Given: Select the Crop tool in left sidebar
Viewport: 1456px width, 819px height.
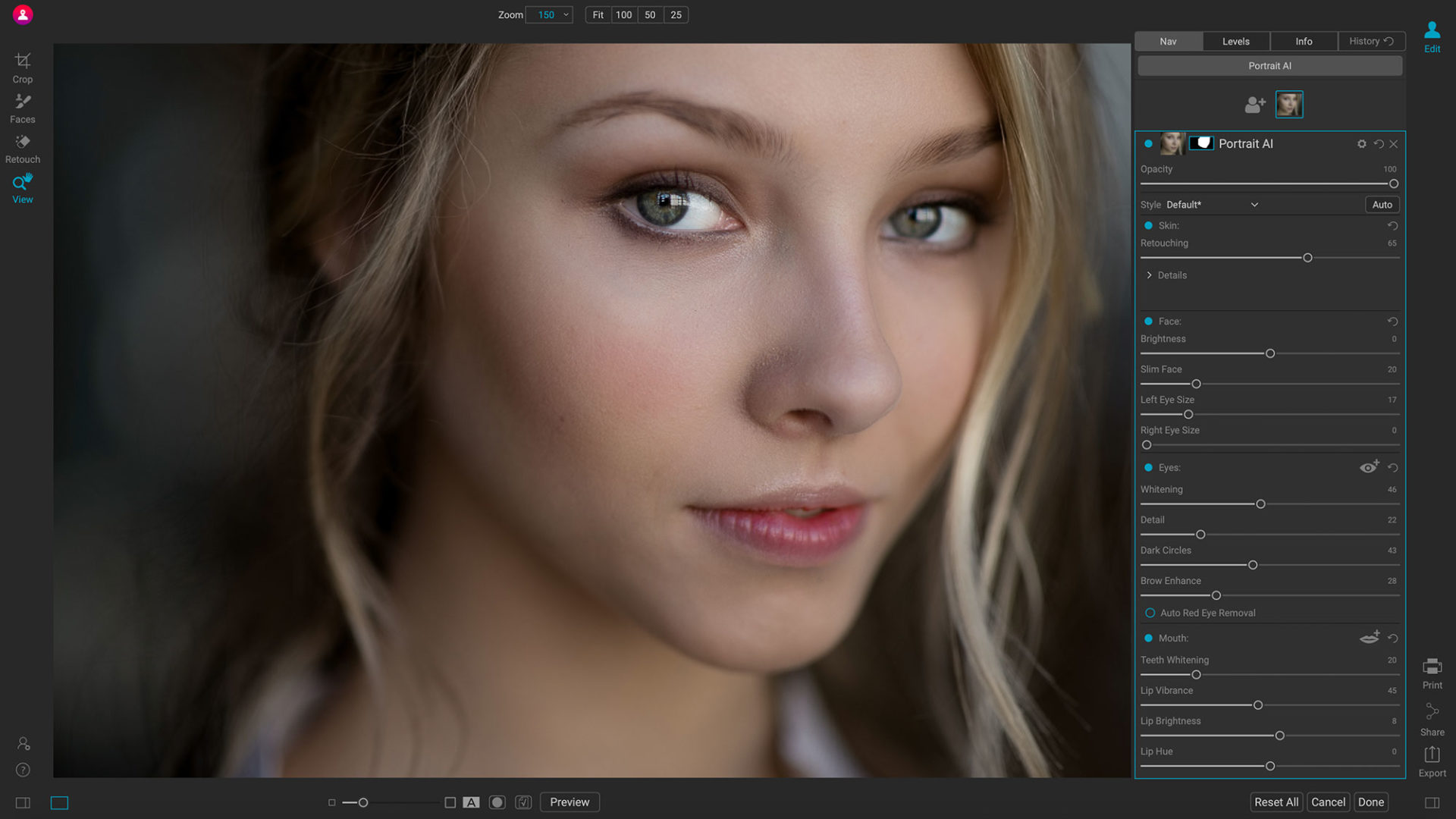Looking at the screenshot, I should [x=22, y=67].
